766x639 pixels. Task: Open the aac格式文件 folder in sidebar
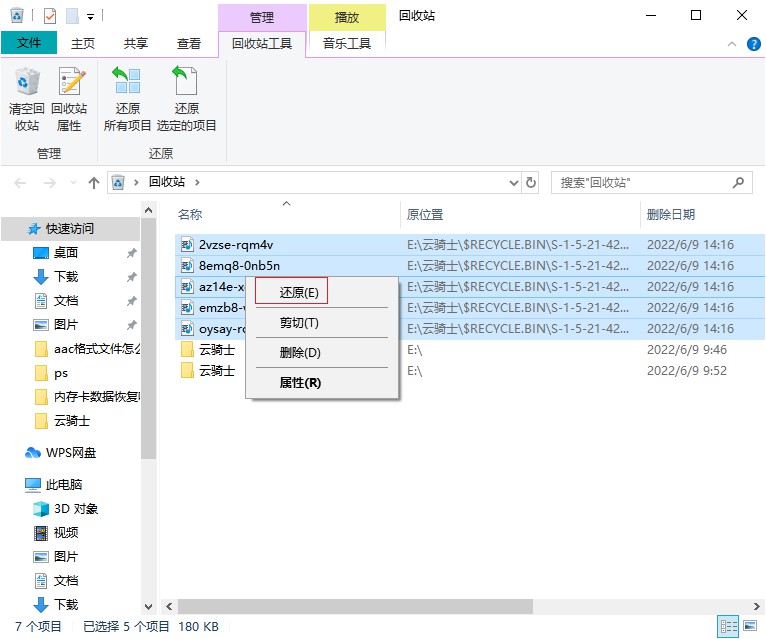(x=97, y=349)
